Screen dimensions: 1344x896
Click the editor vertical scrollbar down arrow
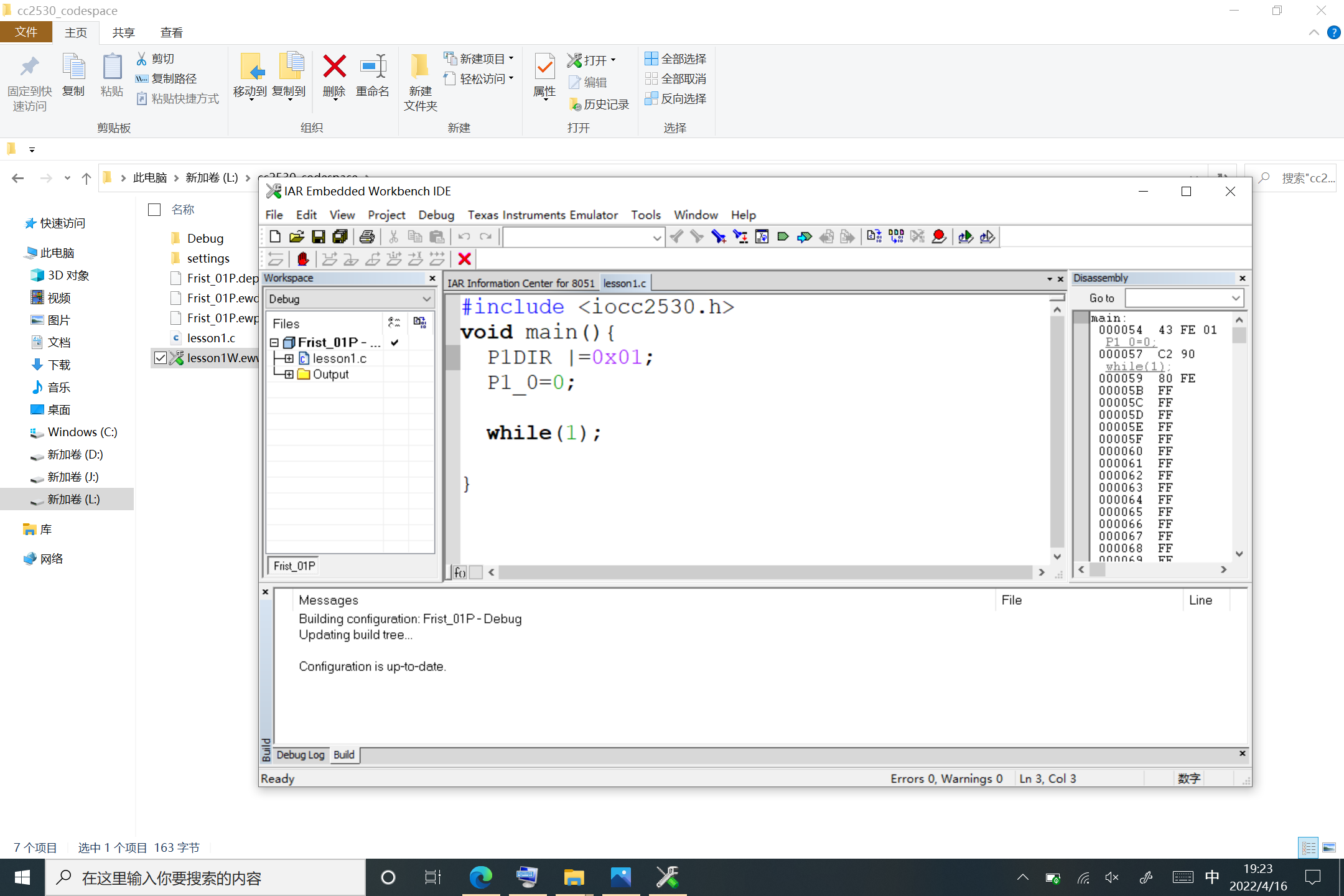(x=1057, y=556)
